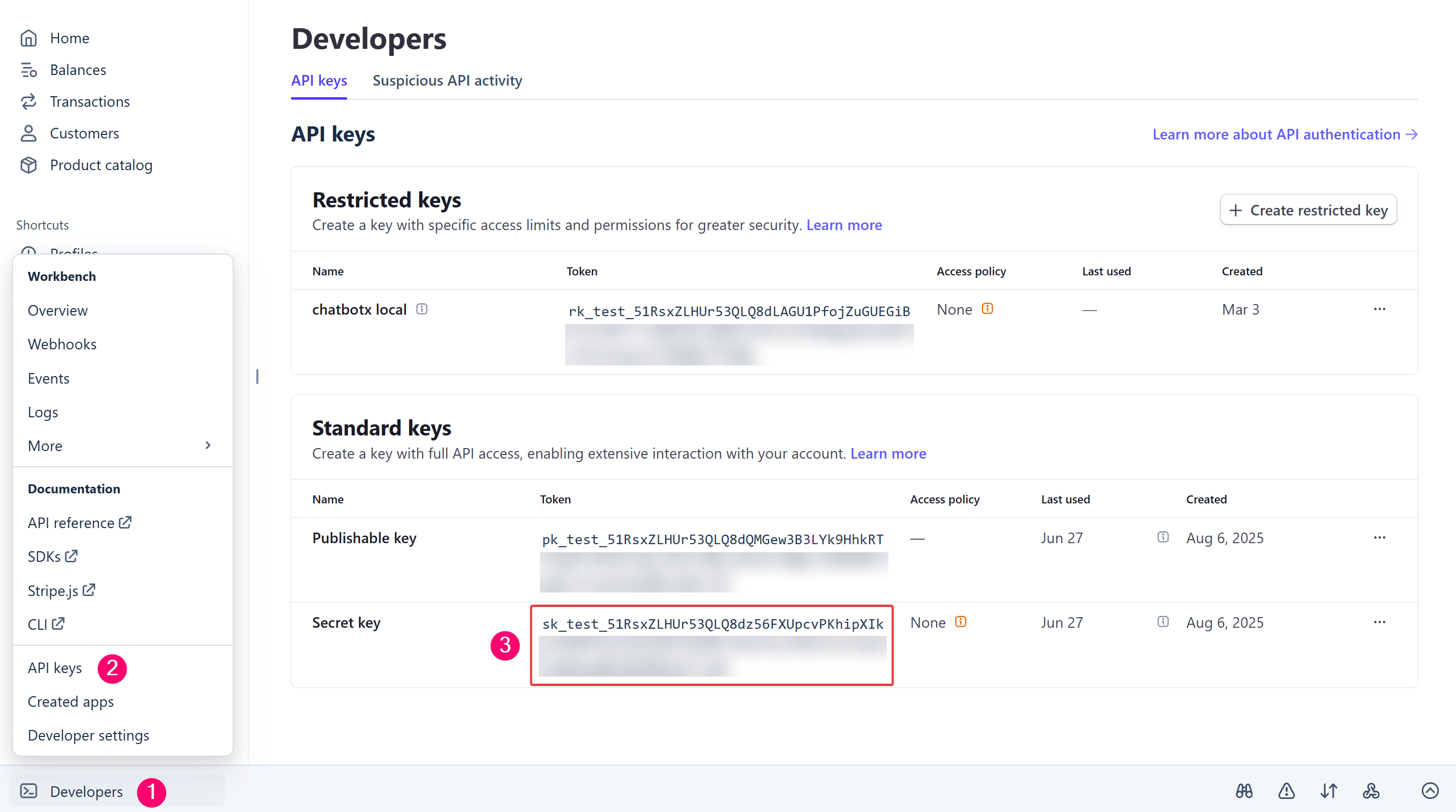Open API reference documentation link

pos(80,523)
